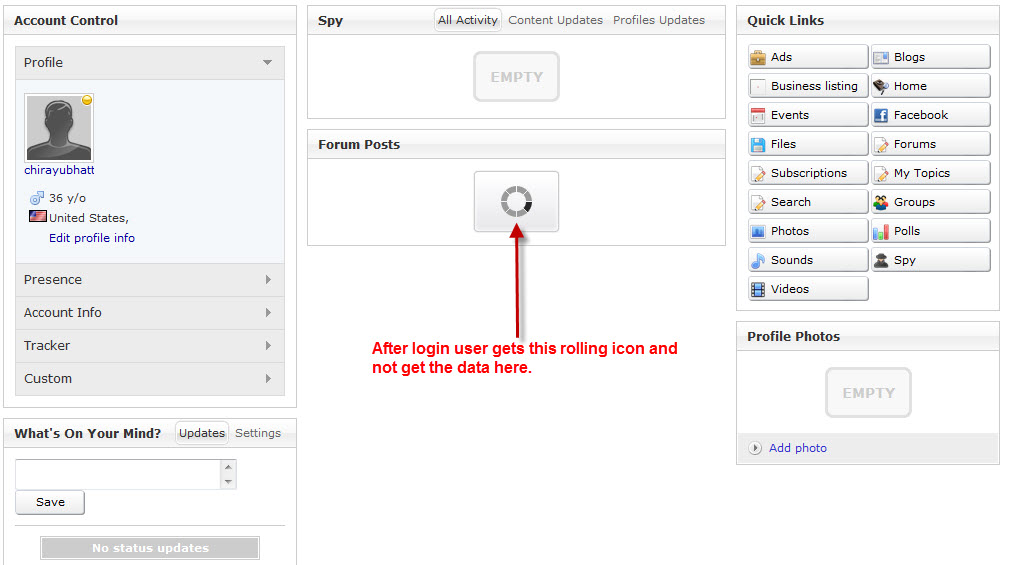Open the Forums quick link button
Viewport: 1010px width, 565px height.
click(931, 144)
